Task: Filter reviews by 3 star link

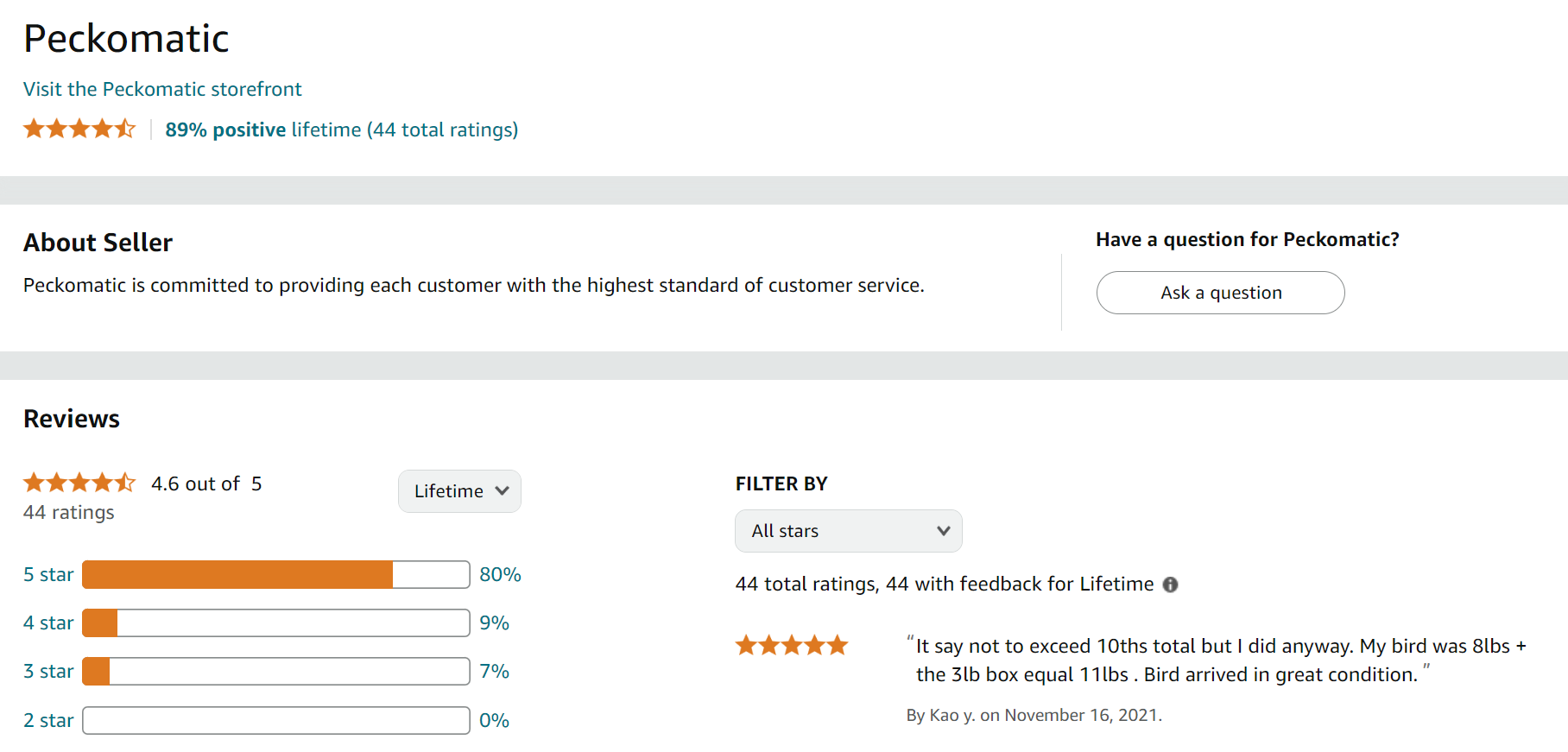Action: click(x=48, y=671)
